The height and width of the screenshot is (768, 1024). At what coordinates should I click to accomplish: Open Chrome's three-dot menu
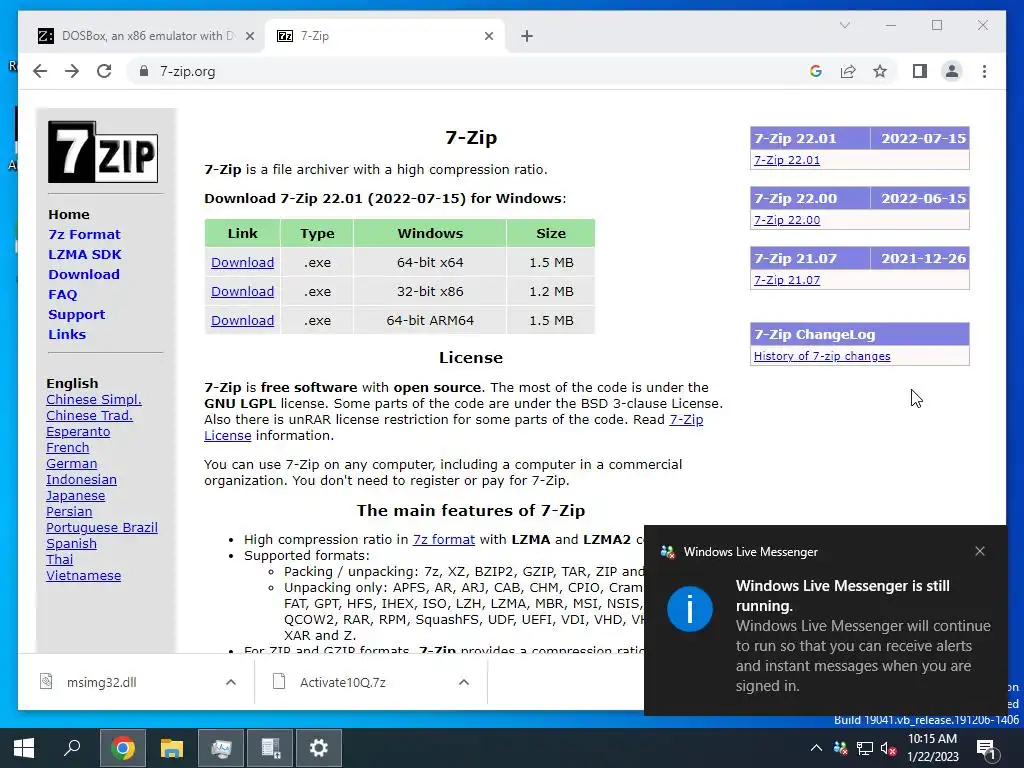click(x=984, y=71)
